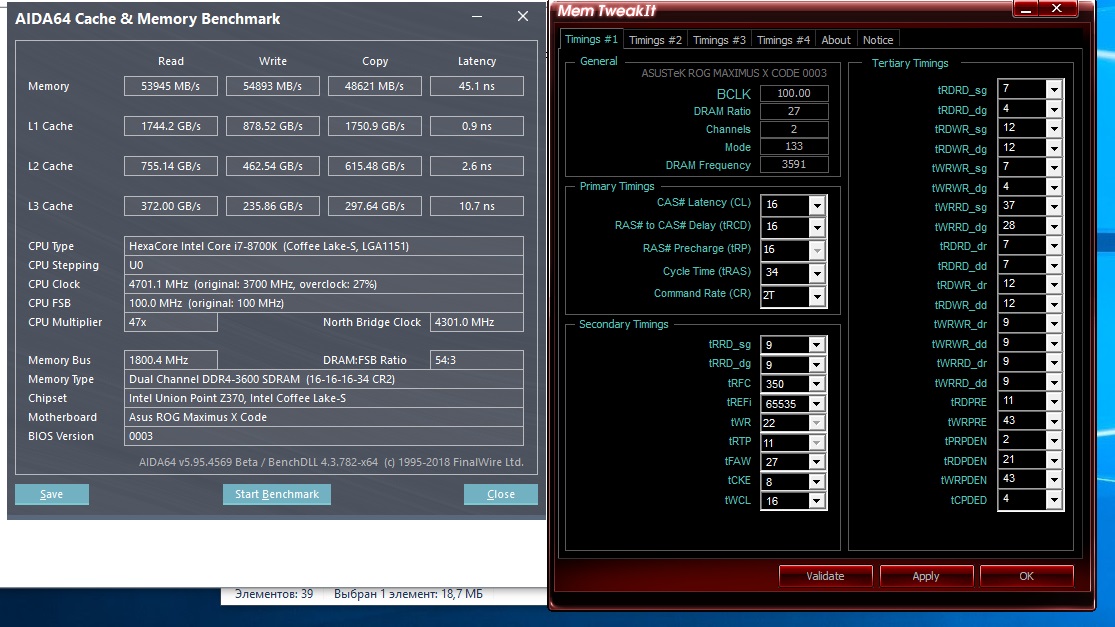1115x627 pixels.
Task: Click the Validate button in Mem TweakIt
Action: tap(825, 576)
